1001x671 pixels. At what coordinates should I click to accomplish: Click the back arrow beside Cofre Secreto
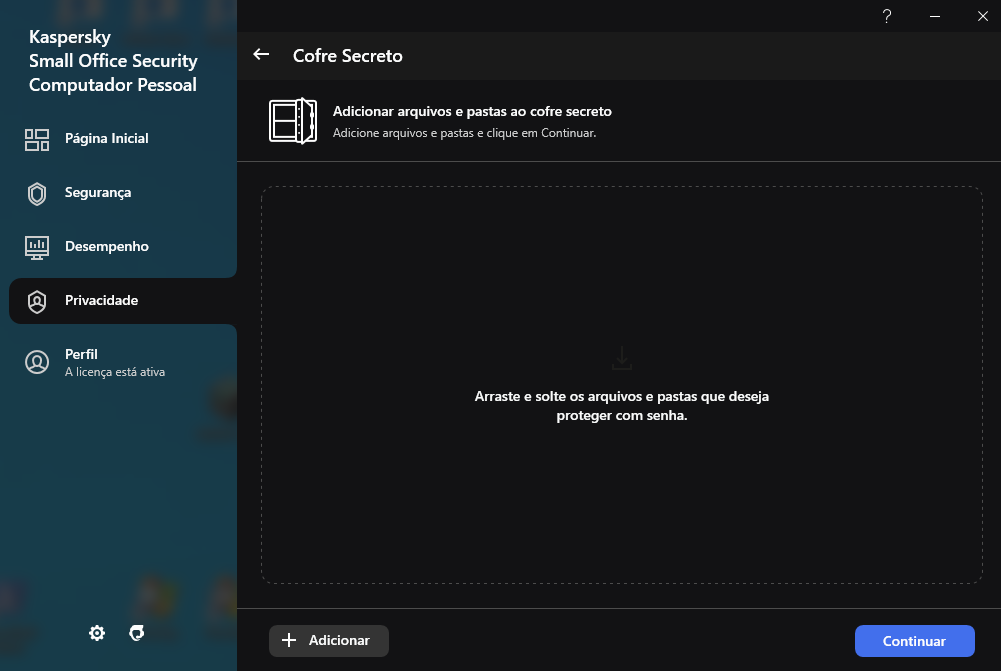[262, 55]
